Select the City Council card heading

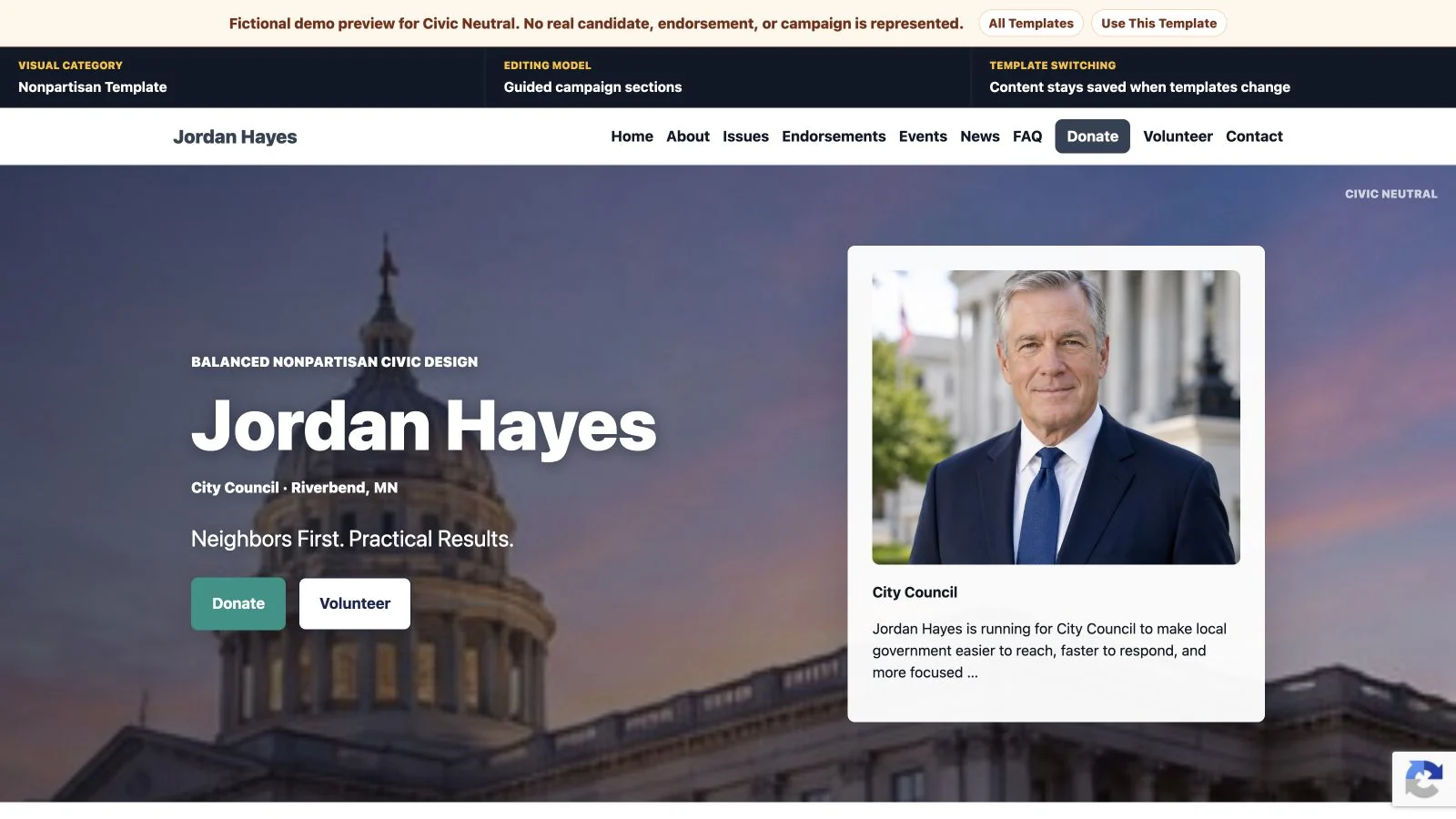(x=915, y=592)
